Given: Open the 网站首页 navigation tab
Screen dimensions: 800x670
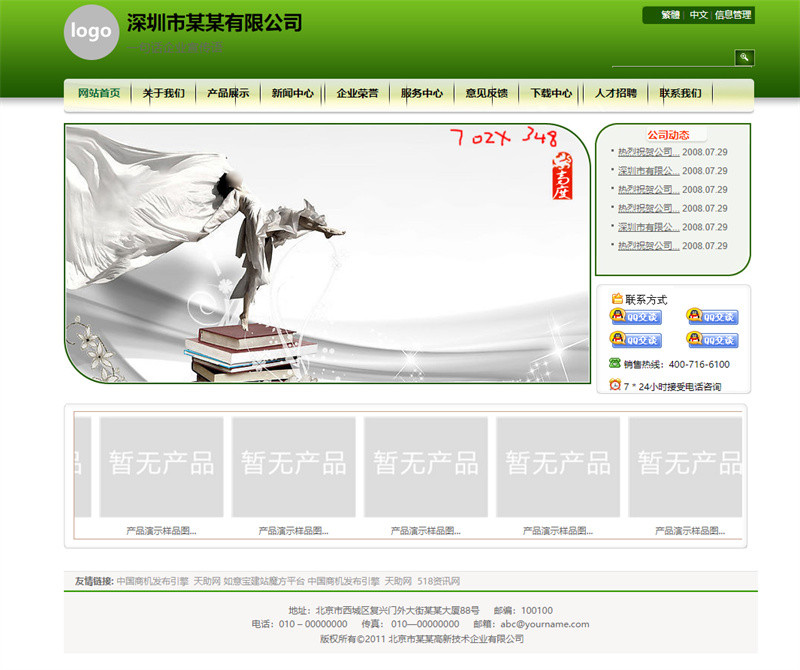Looking at the screenshot, I should click(98, 93).
